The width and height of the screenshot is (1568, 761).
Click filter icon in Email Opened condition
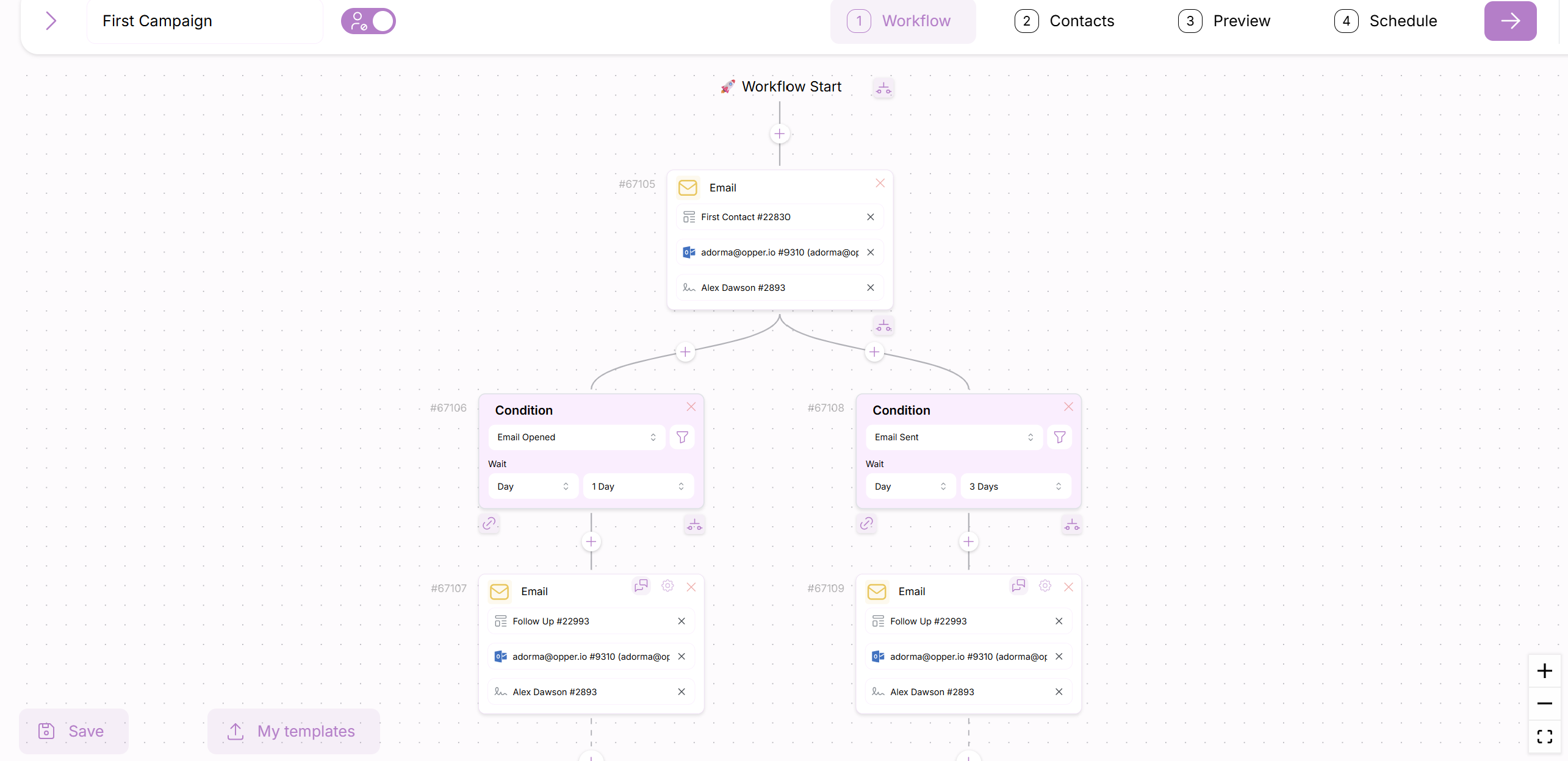point(682,437)
